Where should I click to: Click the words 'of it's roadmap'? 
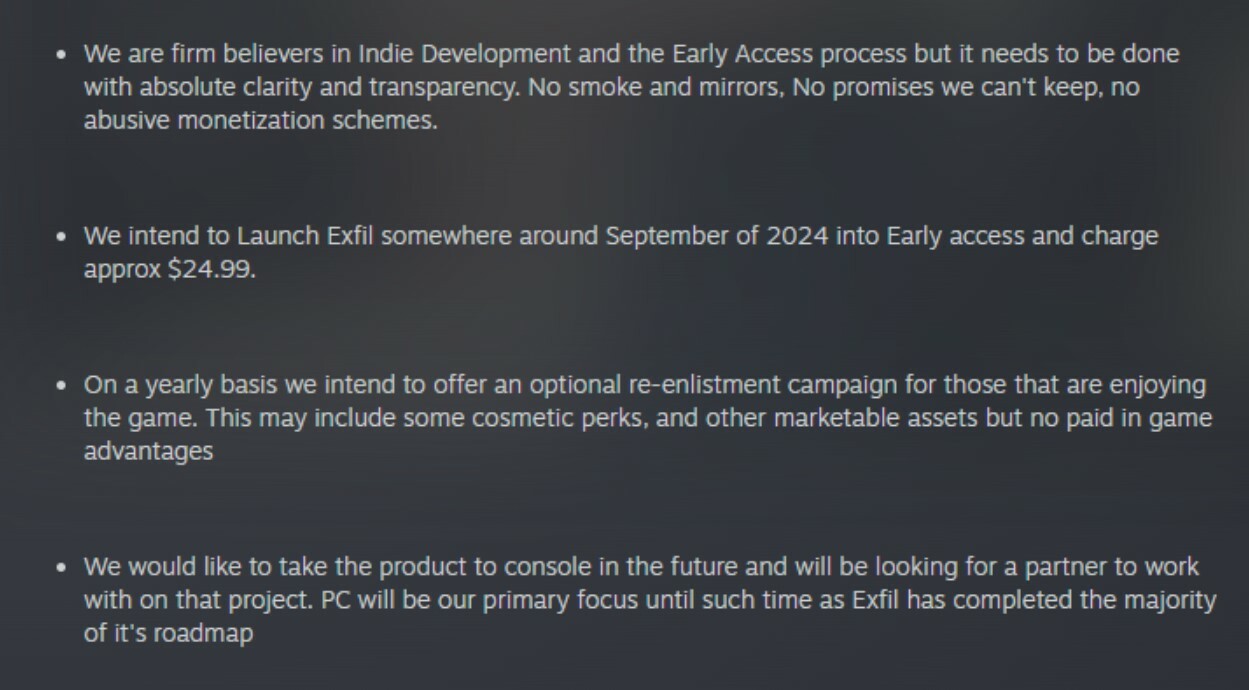tap(168, 634)
